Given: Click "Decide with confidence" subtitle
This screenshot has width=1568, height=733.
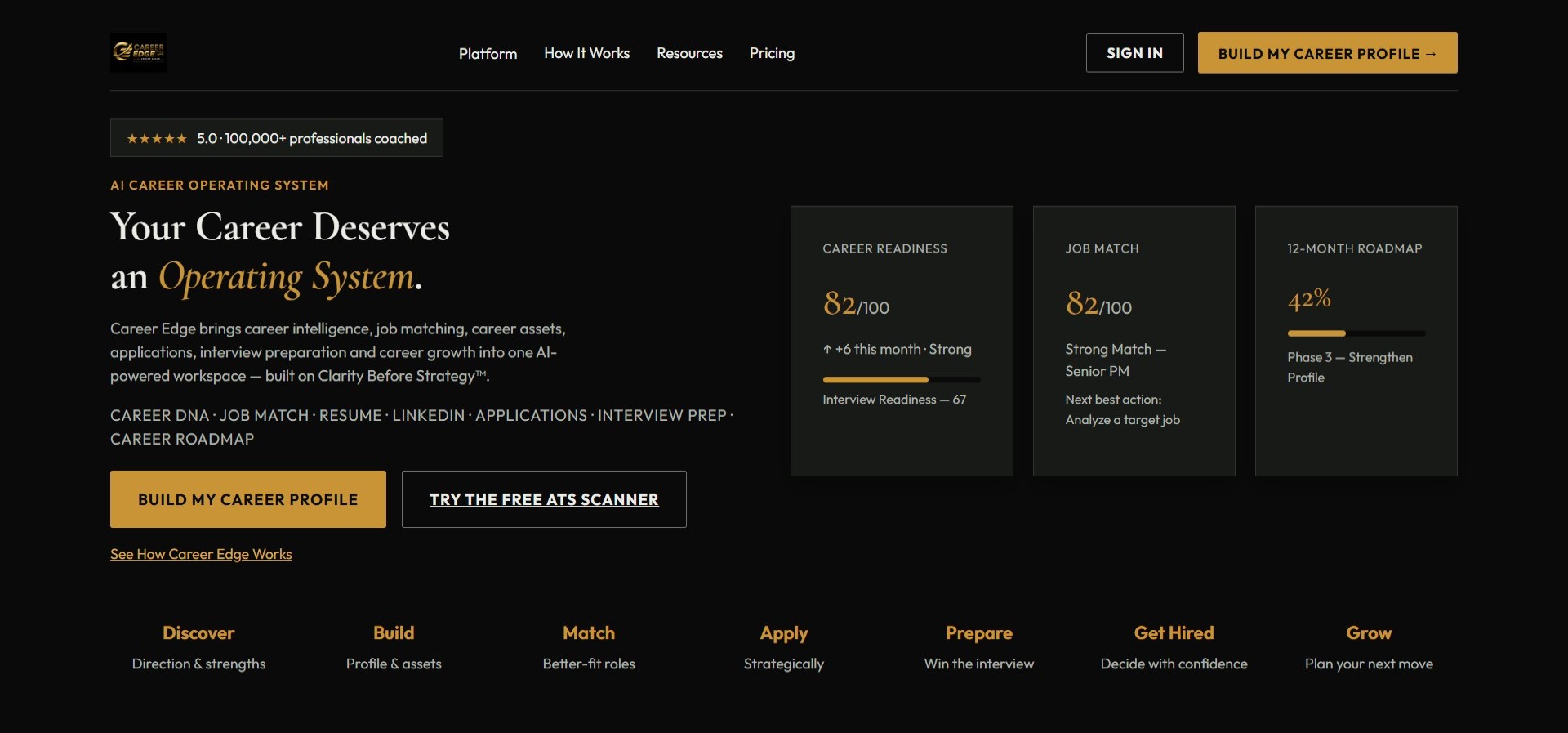Looking at the screenshot, I should click(x=1174, y=664).
